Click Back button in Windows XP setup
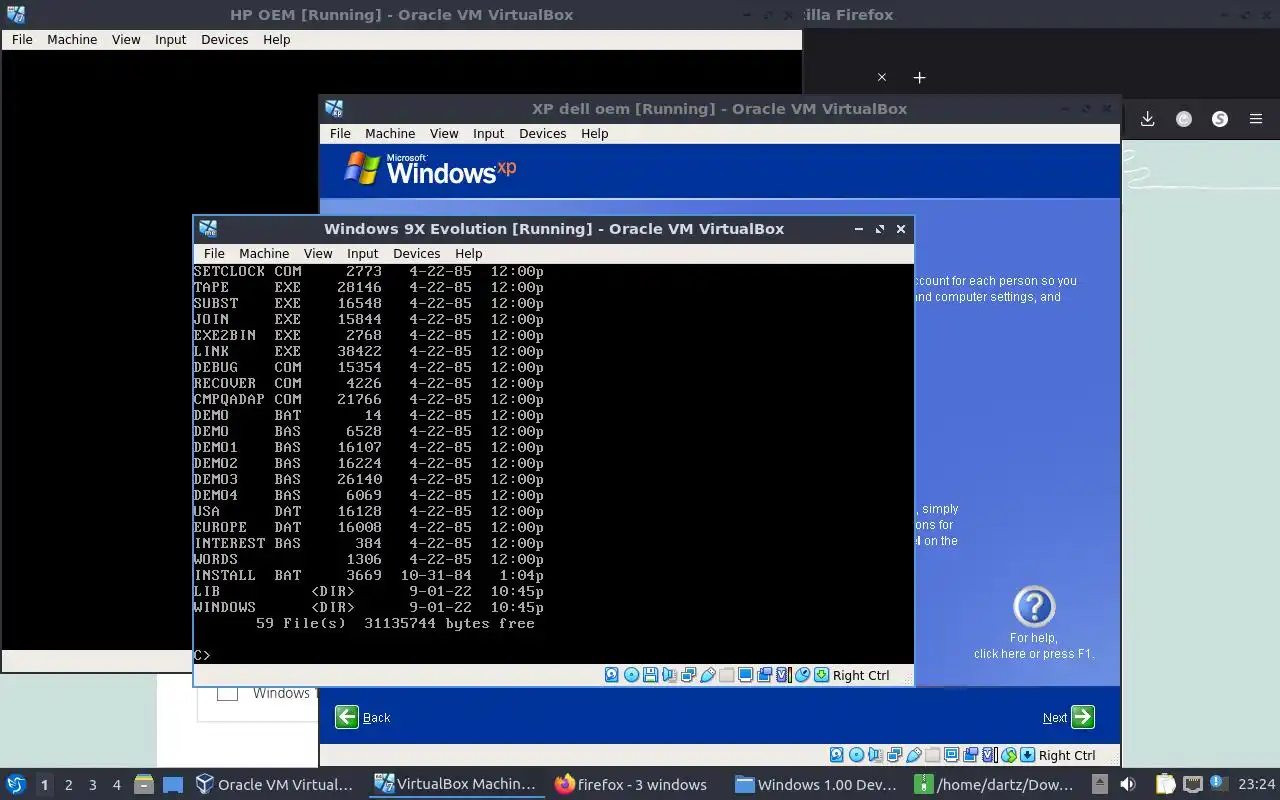The width and height of the screenshot is (1280, 800). [362, 717]
